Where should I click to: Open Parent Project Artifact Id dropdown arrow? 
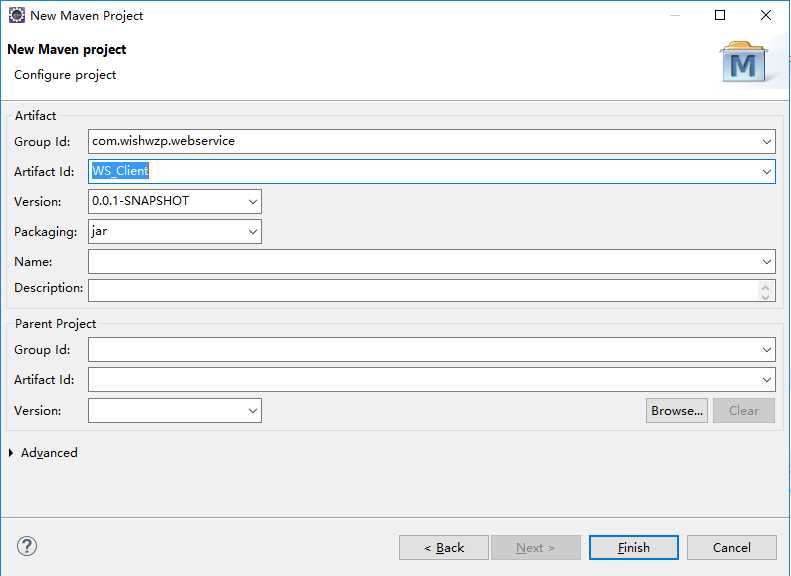766,380
